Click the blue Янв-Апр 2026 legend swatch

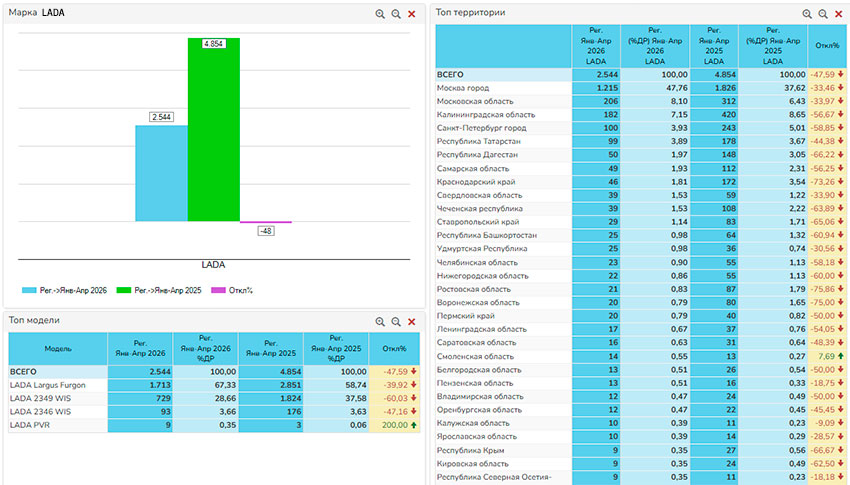(29, 290)
